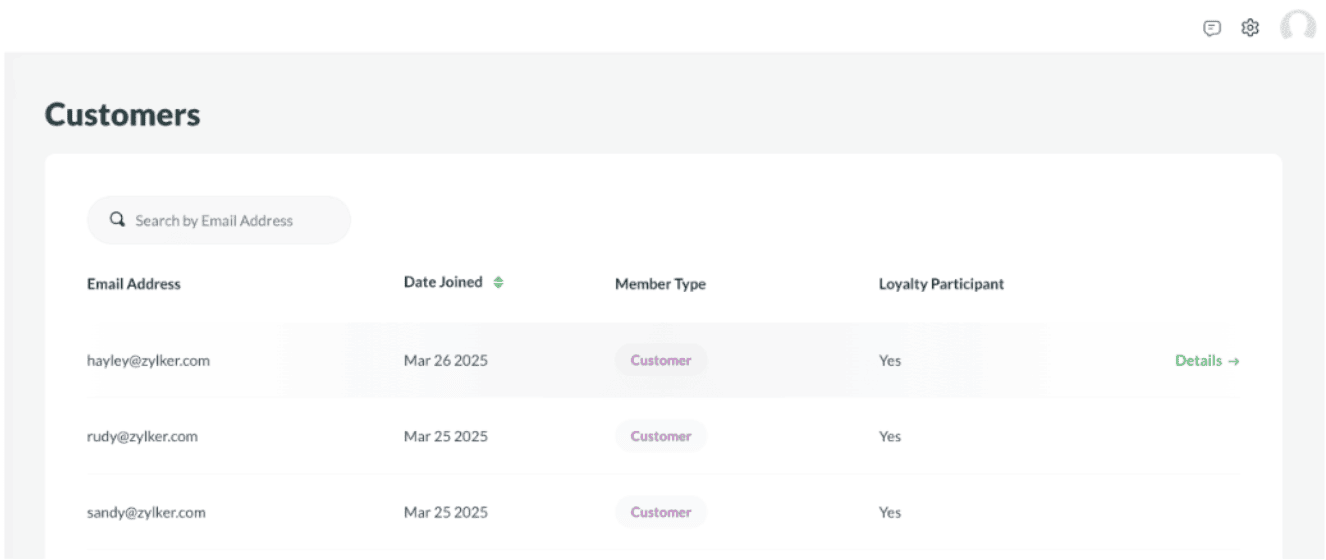The image size is (1326, 560).
Task: Click the search magnifier icon
Action: coord(117,220)
